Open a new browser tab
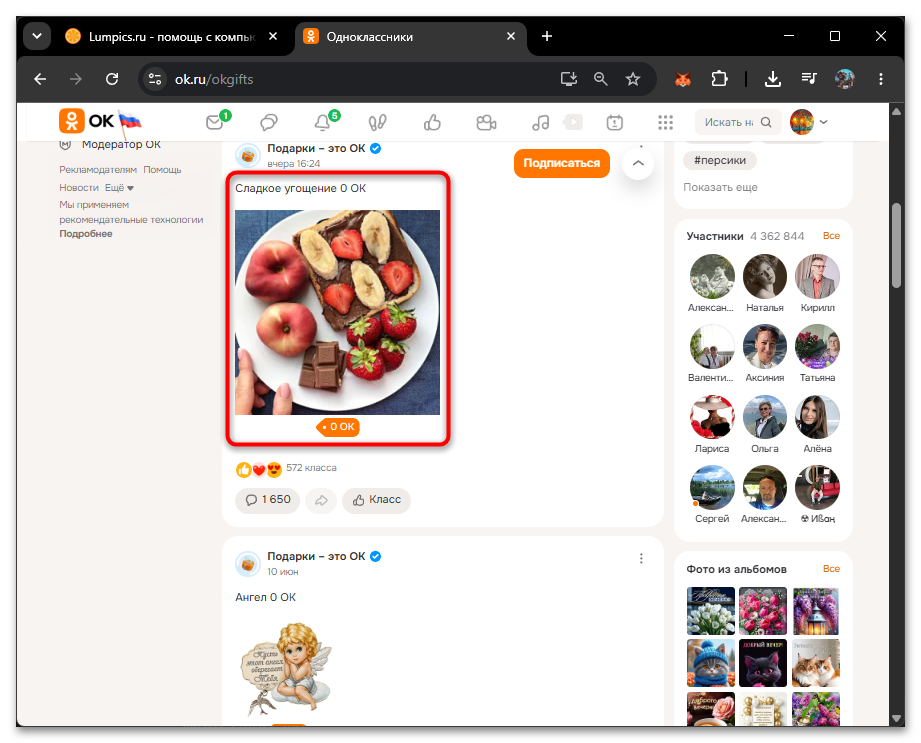The width and height of the screenshot is (921, 743). click(x=547, y=36)
